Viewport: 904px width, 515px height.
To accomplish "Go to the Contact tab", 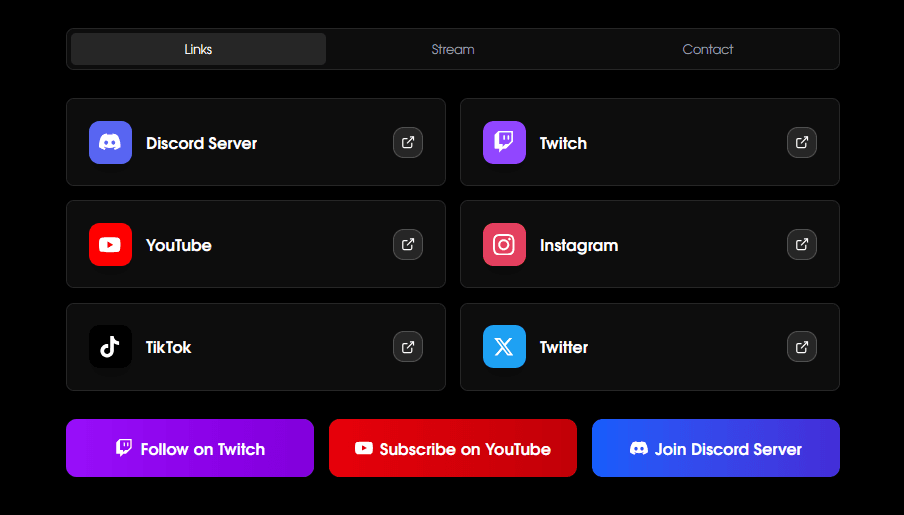I will coord(707,49).
